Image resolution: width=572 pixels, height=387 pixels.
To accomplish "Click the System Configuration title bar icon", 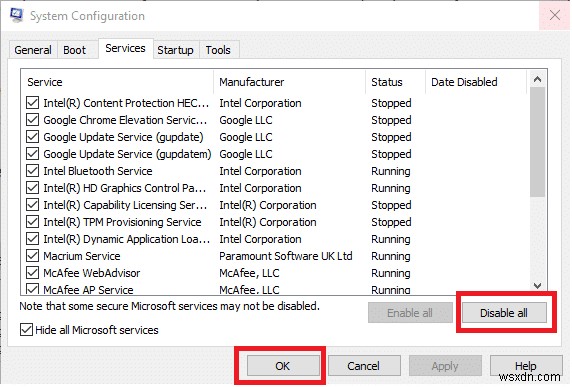I will 16,15.
